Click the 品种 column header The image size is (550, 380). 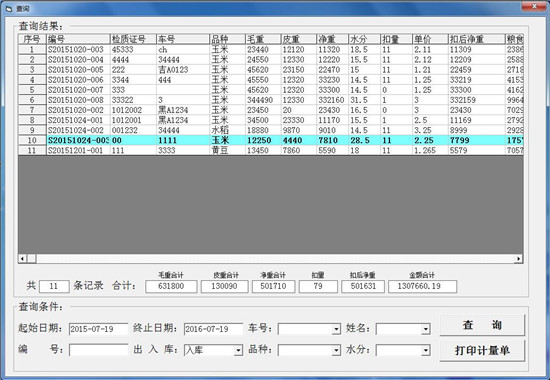tap(228, 39)
